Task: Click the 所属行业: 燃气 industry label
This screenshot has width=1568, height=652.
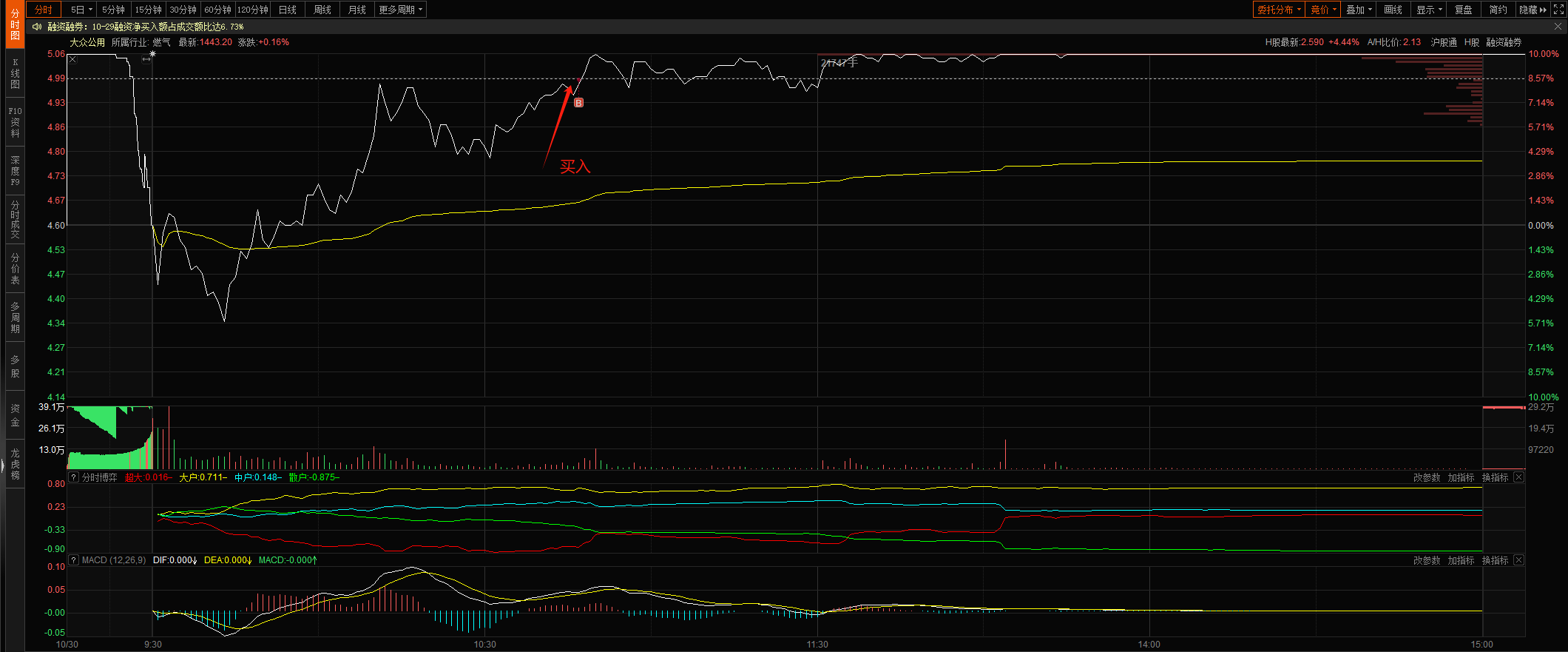Action: pos(141,42)
